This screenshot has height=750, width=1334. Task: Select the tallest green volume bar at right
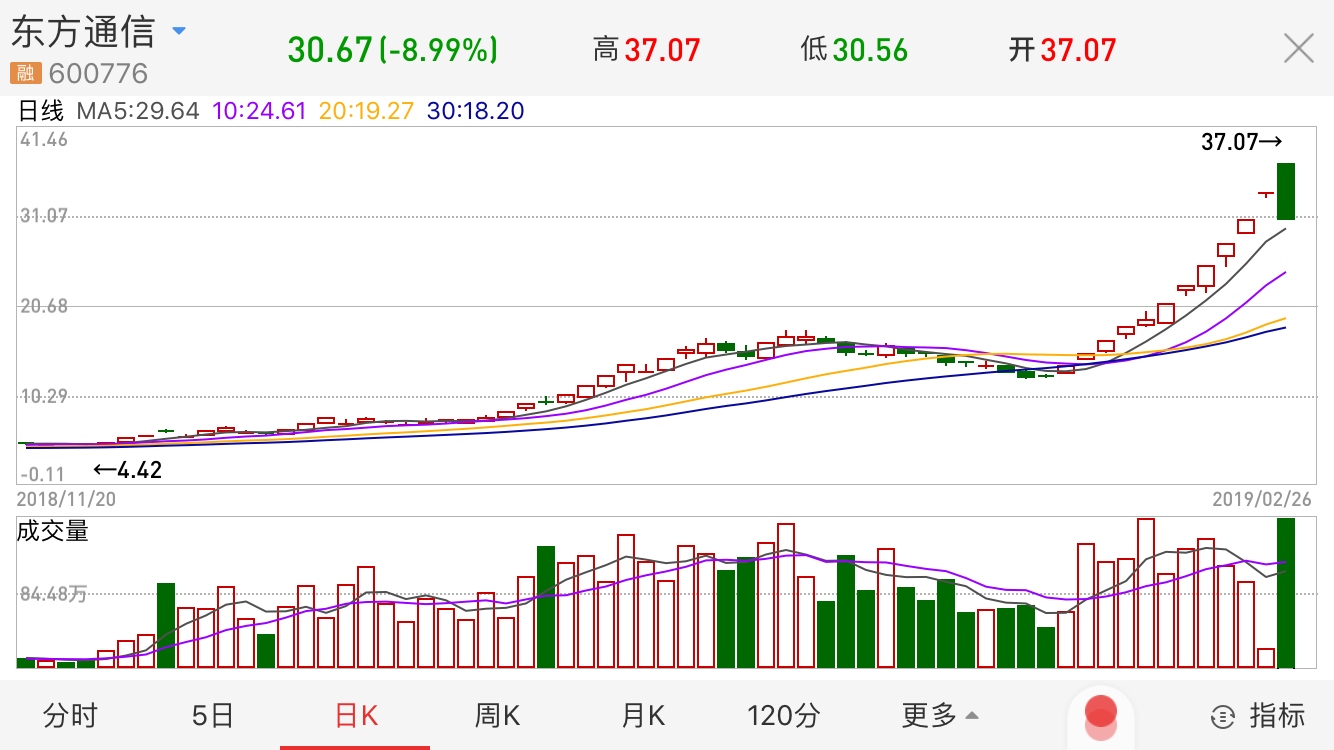(x=1286, y=593)
